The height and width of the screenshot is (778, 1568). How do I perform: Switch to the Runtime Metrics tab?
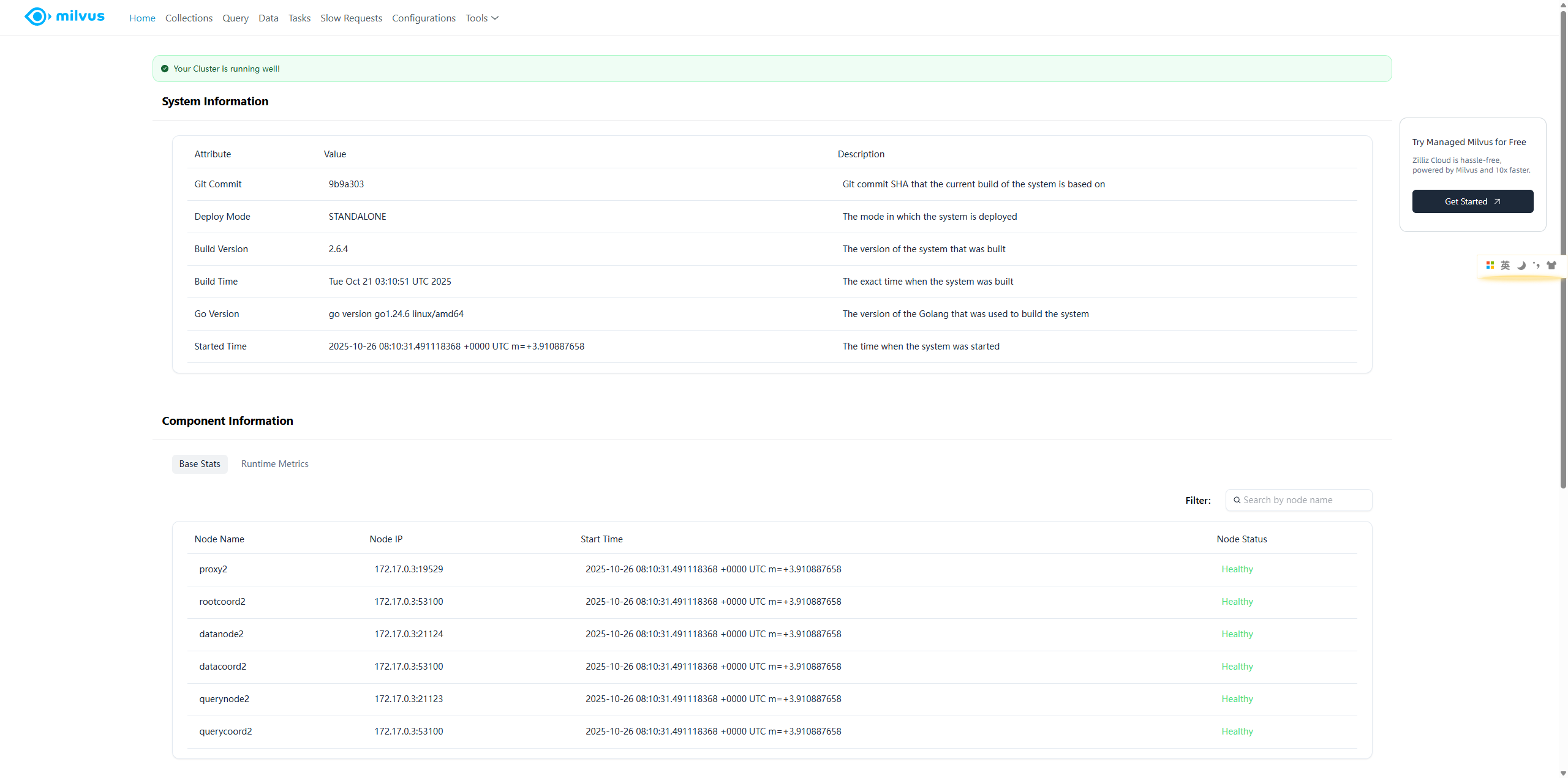pos(274,464)
